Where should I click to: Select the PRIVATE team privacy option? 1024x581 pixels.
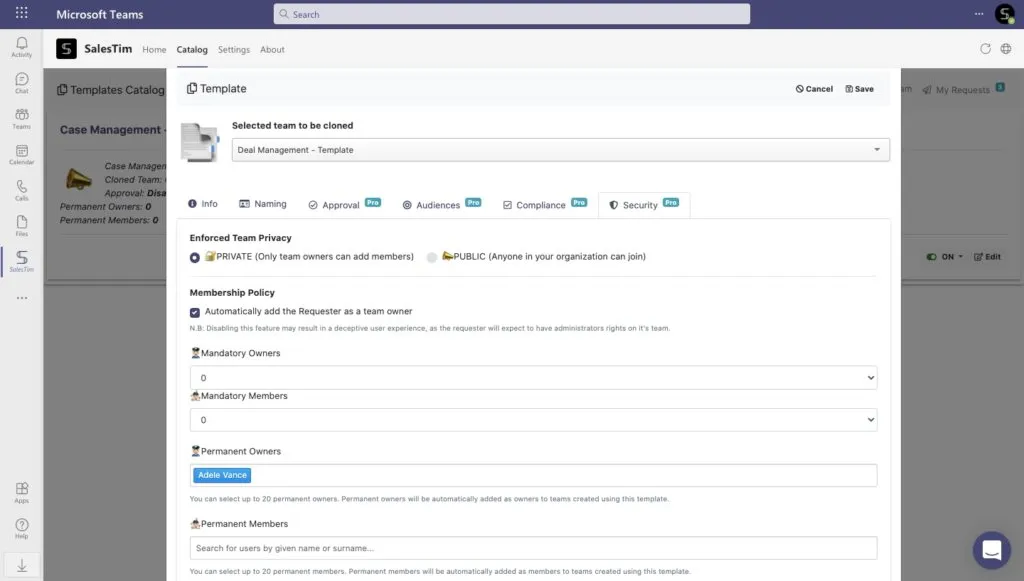[x=195, y=257]
